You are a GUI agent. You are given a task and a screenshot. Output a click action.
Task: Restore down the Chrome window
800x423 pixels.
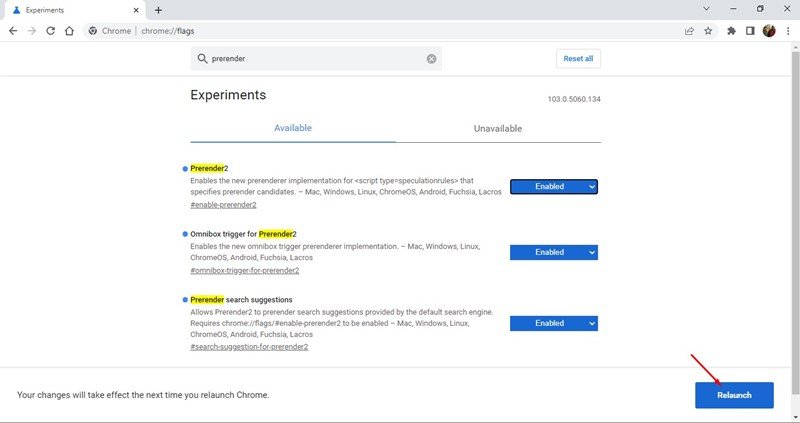[760, 9]
